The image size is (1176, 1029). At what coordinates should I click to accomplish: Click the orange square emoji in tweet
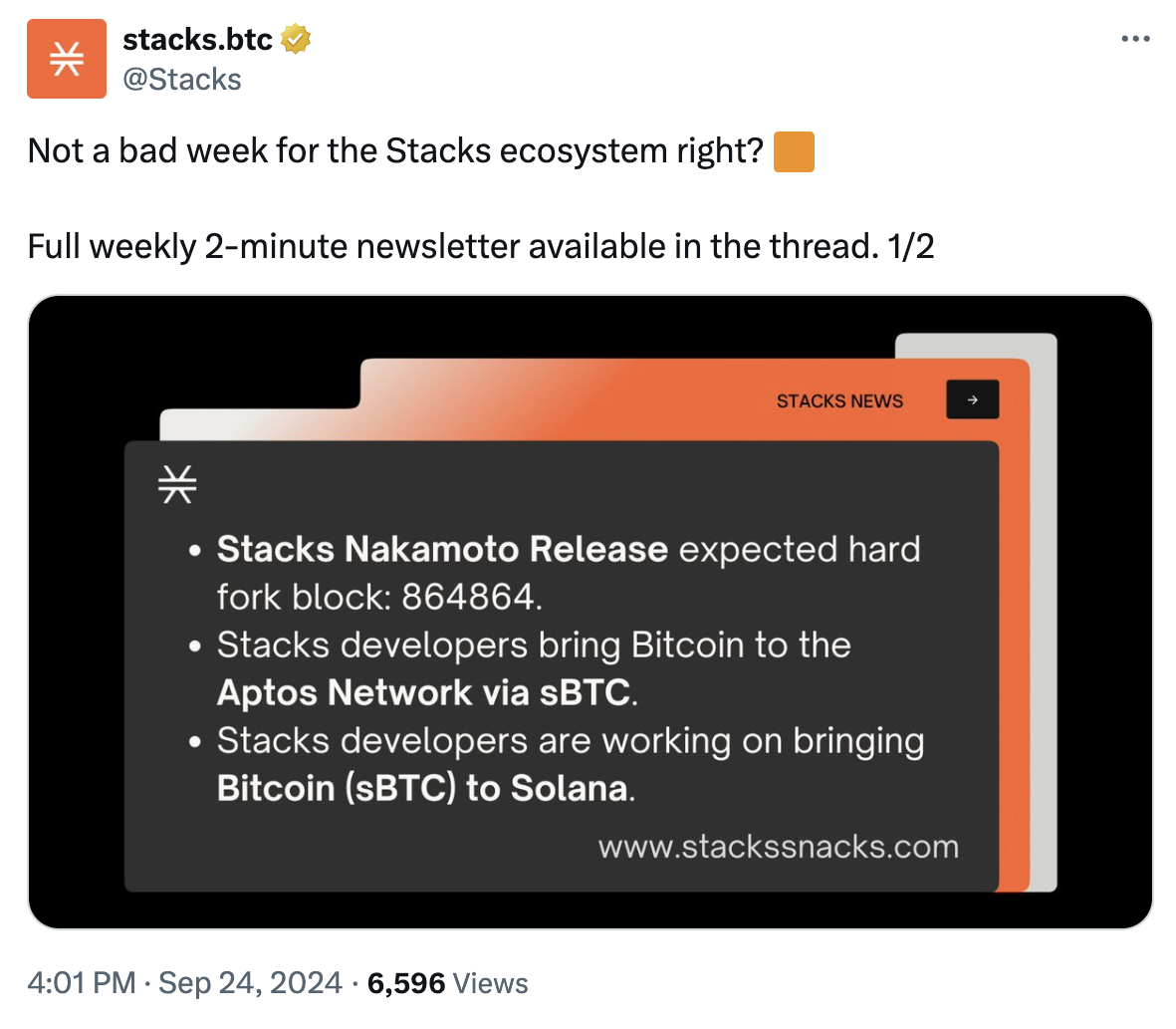click(x=794, y=151)
